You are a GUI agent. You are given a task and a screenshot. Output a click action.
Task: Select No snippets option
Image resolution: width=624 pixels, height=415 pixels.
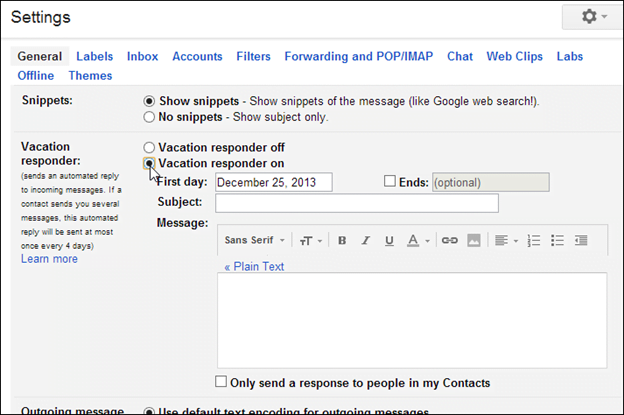149,117
